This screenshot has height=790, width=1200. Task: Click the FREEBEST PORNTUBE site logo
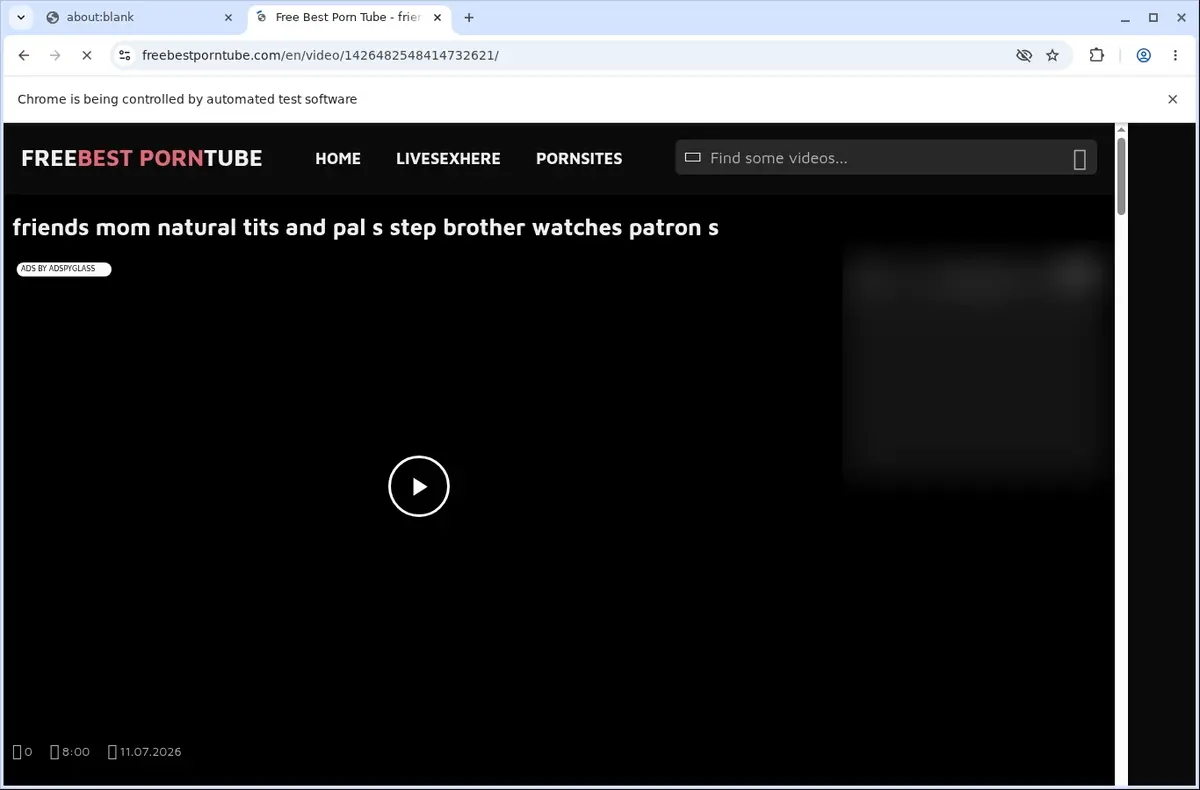142,158
